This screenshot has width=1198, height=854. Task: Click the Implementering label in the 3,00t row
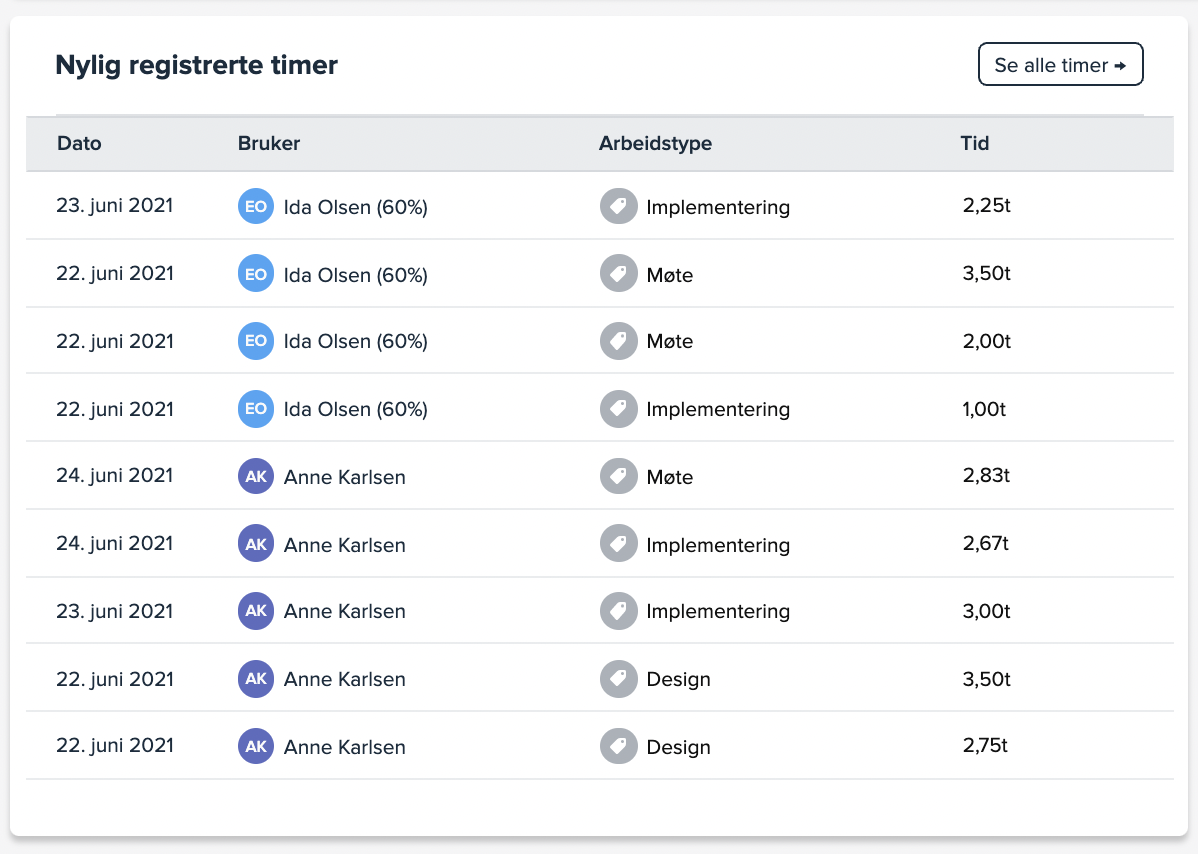click(x=717, y=611)
